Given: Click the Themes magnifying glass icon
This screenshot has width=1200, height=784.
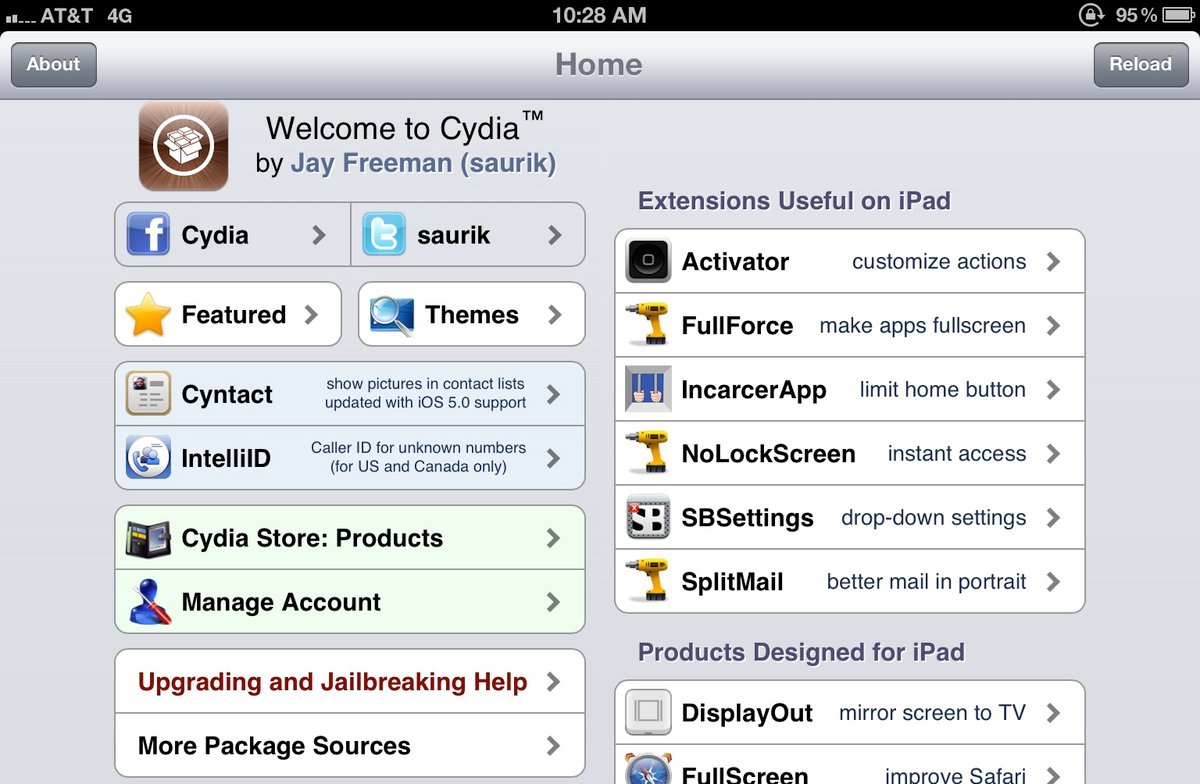Looking at the screenshot, I should pos(391,315).
